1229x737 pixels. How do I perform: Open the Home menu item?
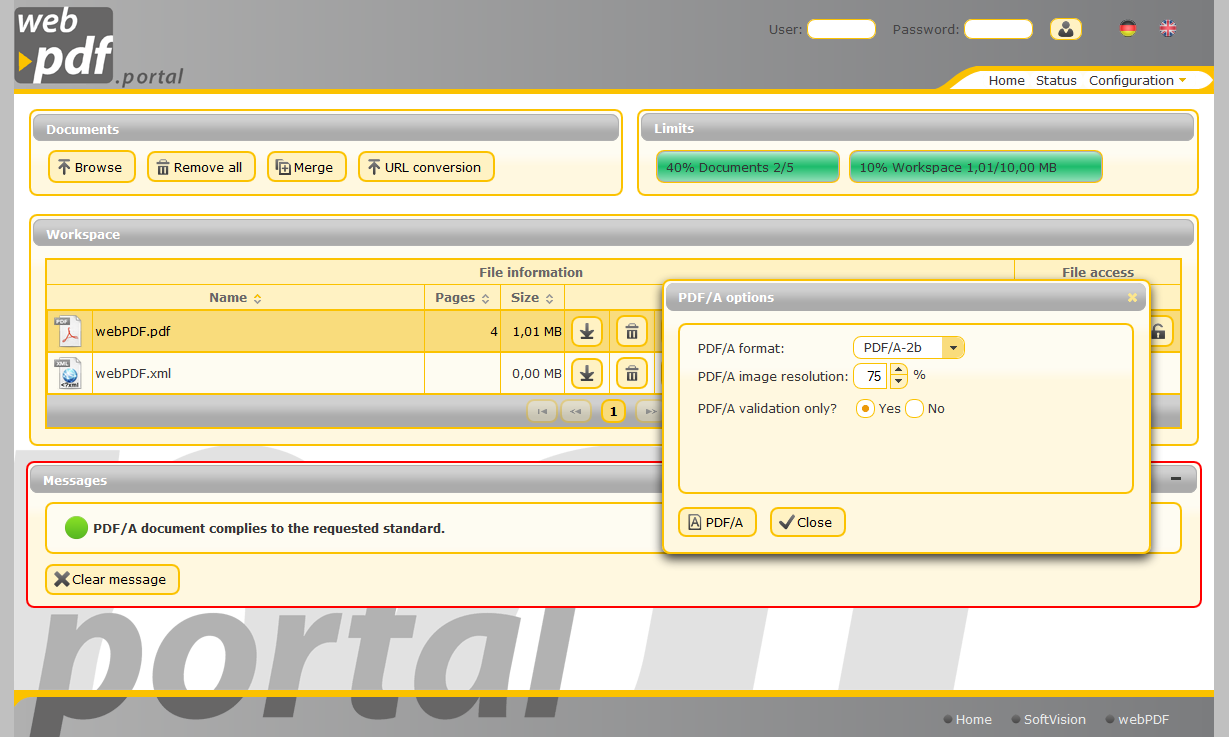1006,80
